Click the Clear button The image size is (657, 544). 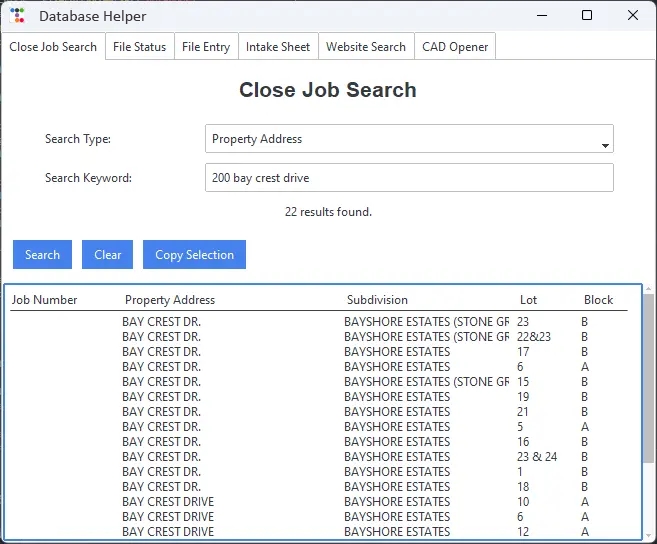107,254
